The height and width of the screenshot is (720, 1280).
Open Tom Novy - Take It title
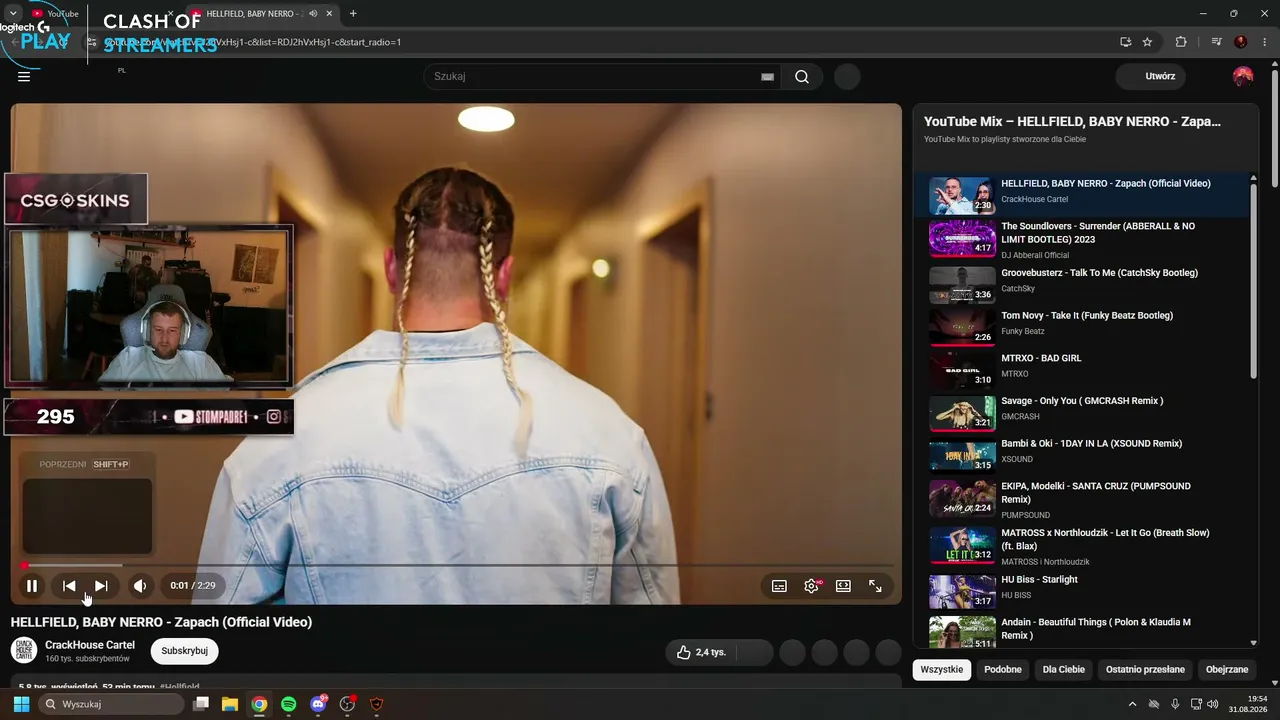[1087, 315]
